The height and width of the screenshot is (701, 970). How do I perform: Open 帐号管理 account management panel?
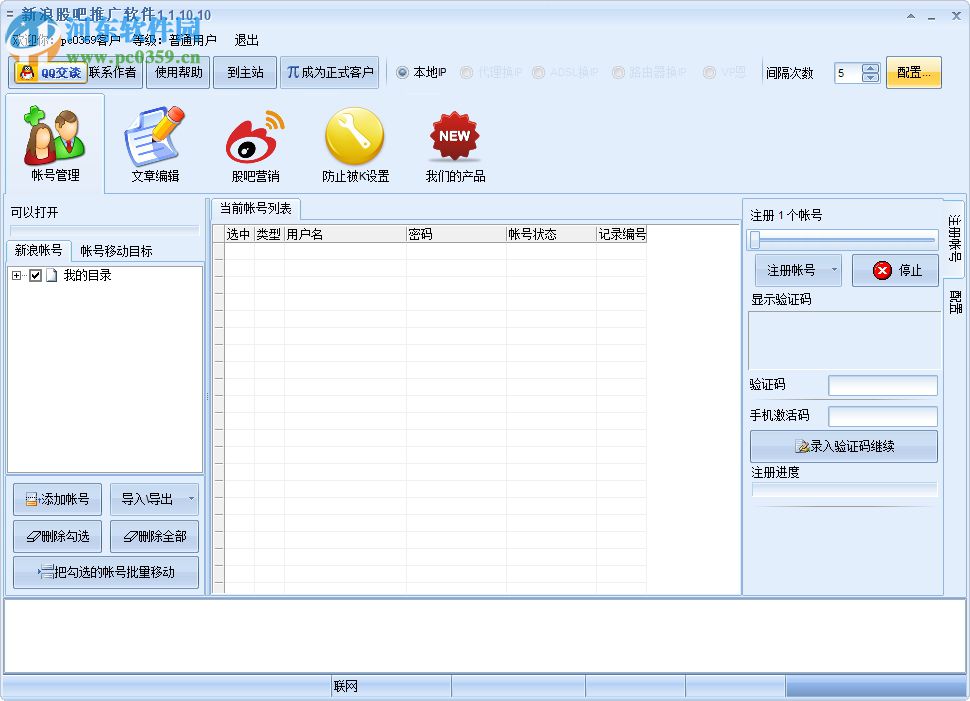pos(54,142)
